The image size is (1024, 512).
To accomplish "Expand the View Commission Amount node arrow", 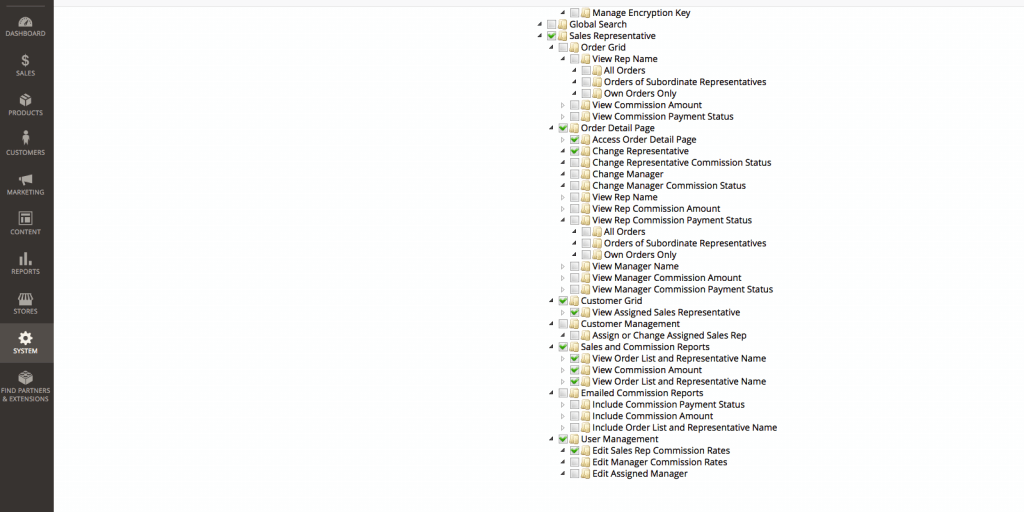I will click(563, 105).
